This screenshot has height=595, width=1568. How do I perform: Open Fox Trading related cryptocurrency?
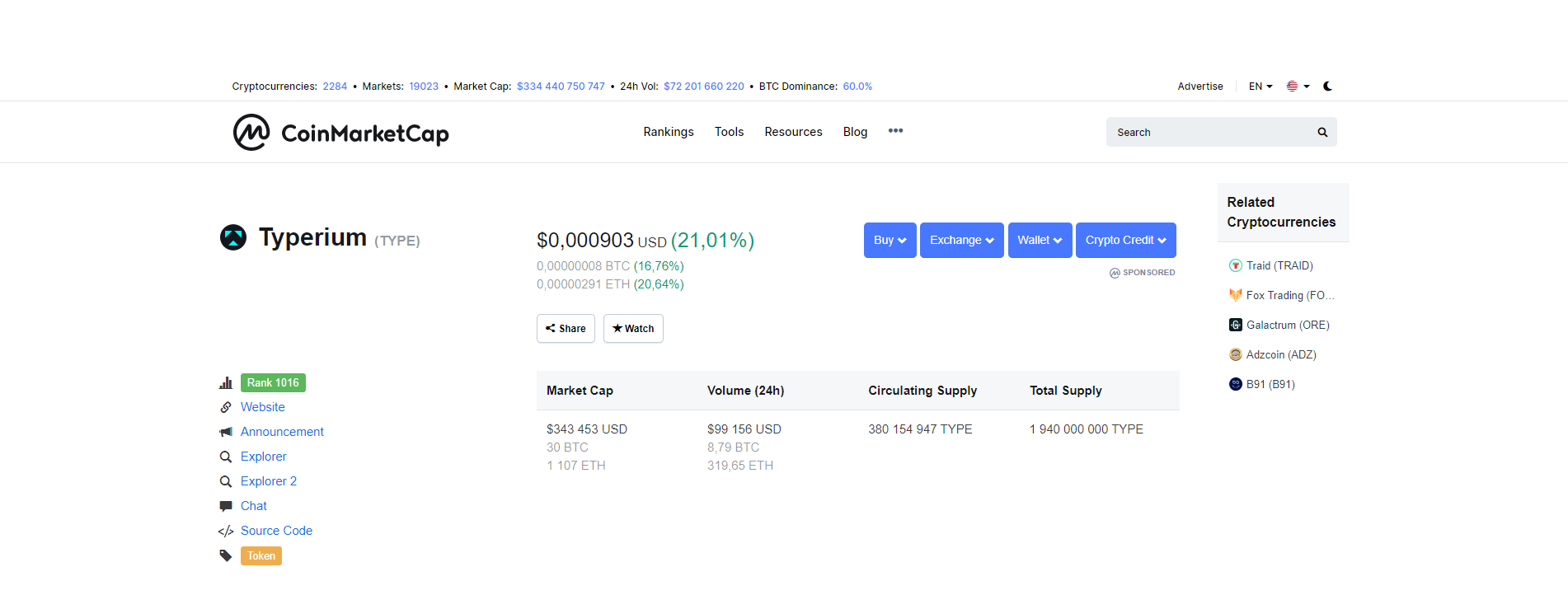1290,295
